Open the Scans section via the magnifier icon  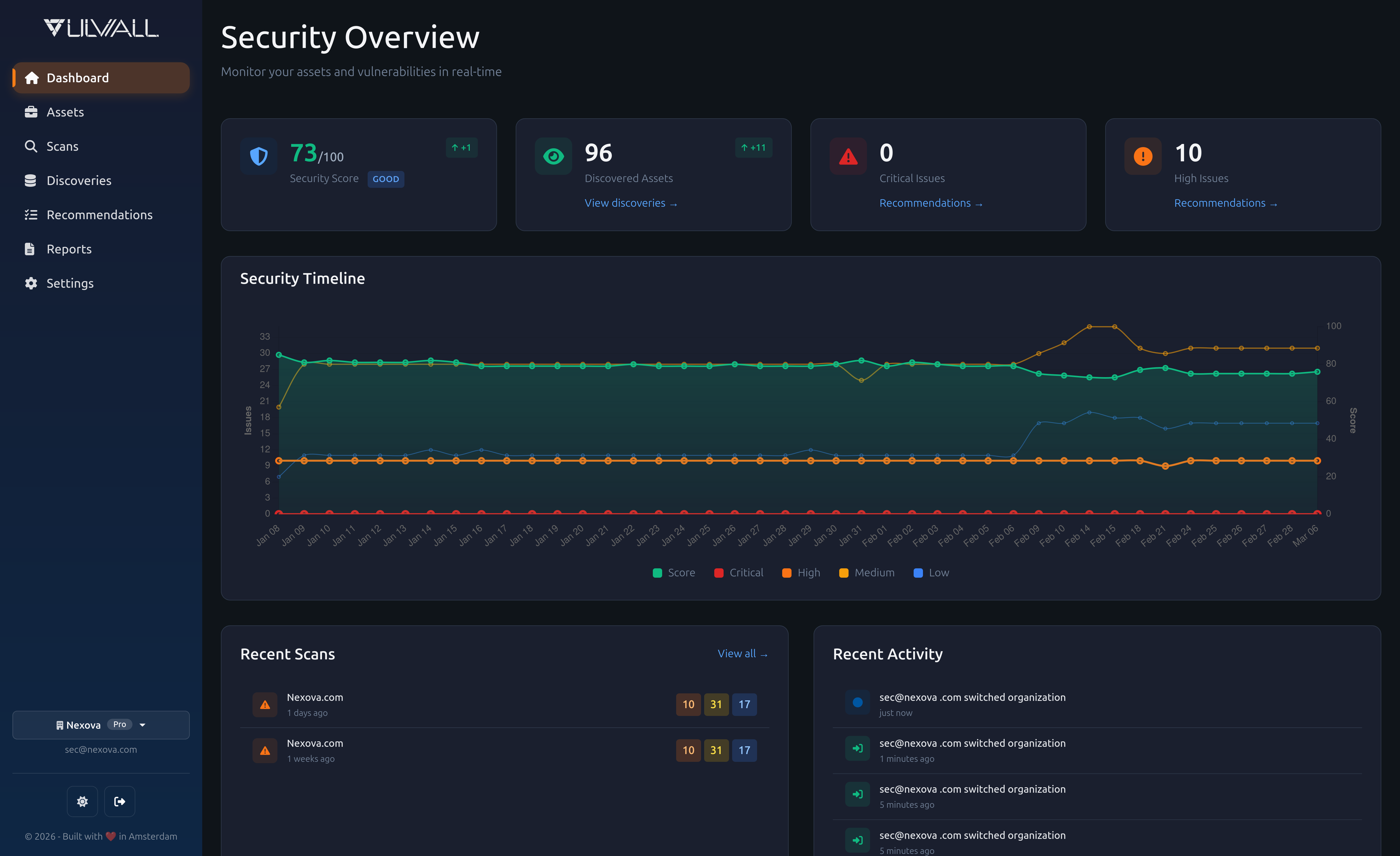click(31, 146)
